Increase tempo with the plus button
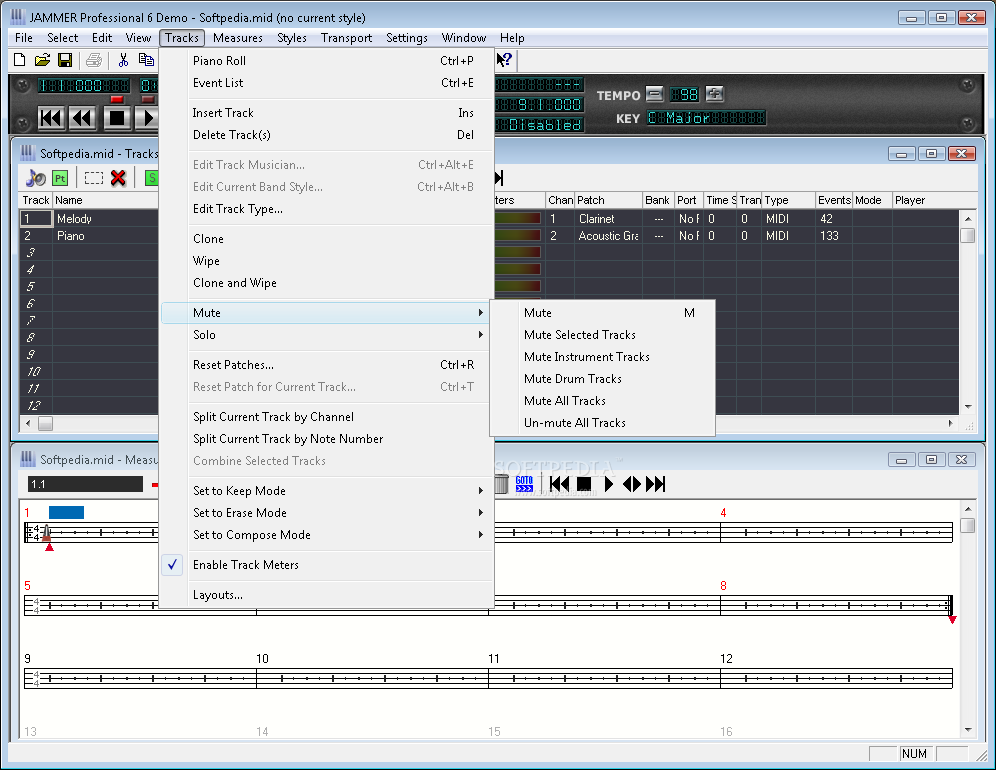The image size is (996, 770). coord(715,94)
